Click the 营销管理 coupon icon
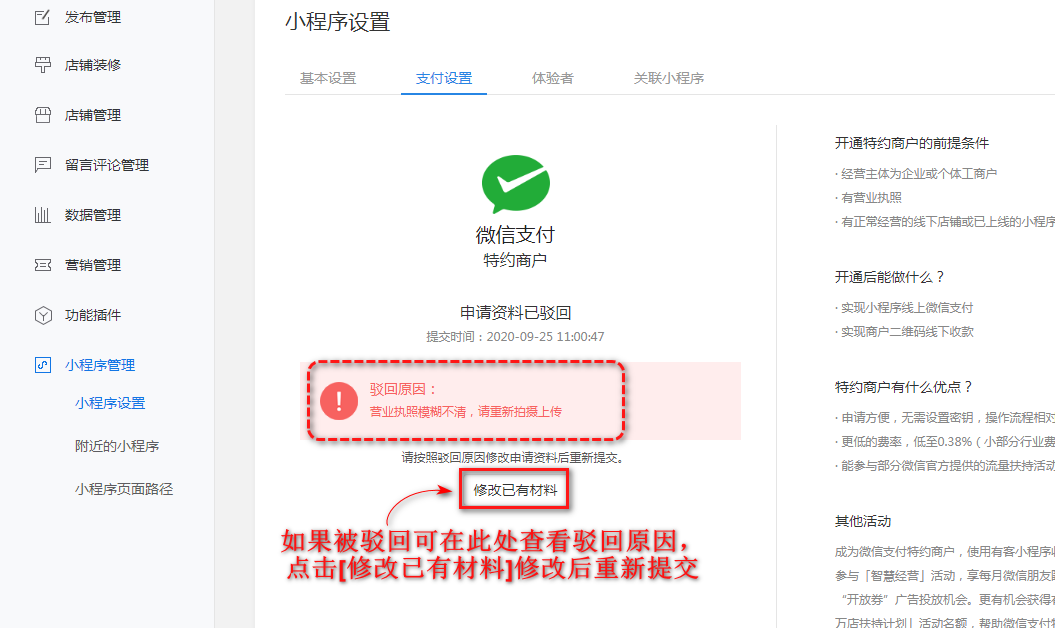This screenshot has height=628, width=1055. 42,265
